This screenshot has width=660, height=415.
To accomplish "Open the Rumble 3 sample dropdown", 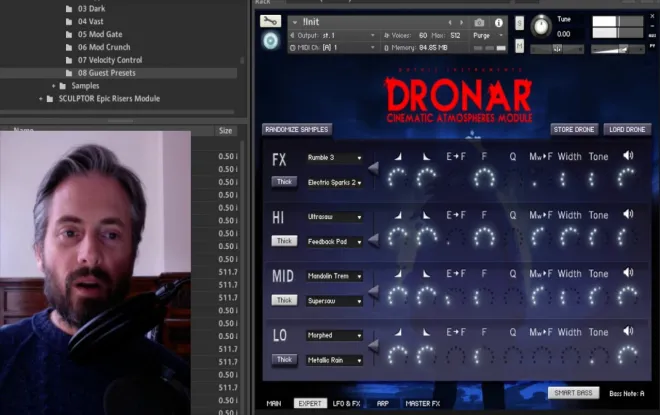I will click(x=334, y=157).
